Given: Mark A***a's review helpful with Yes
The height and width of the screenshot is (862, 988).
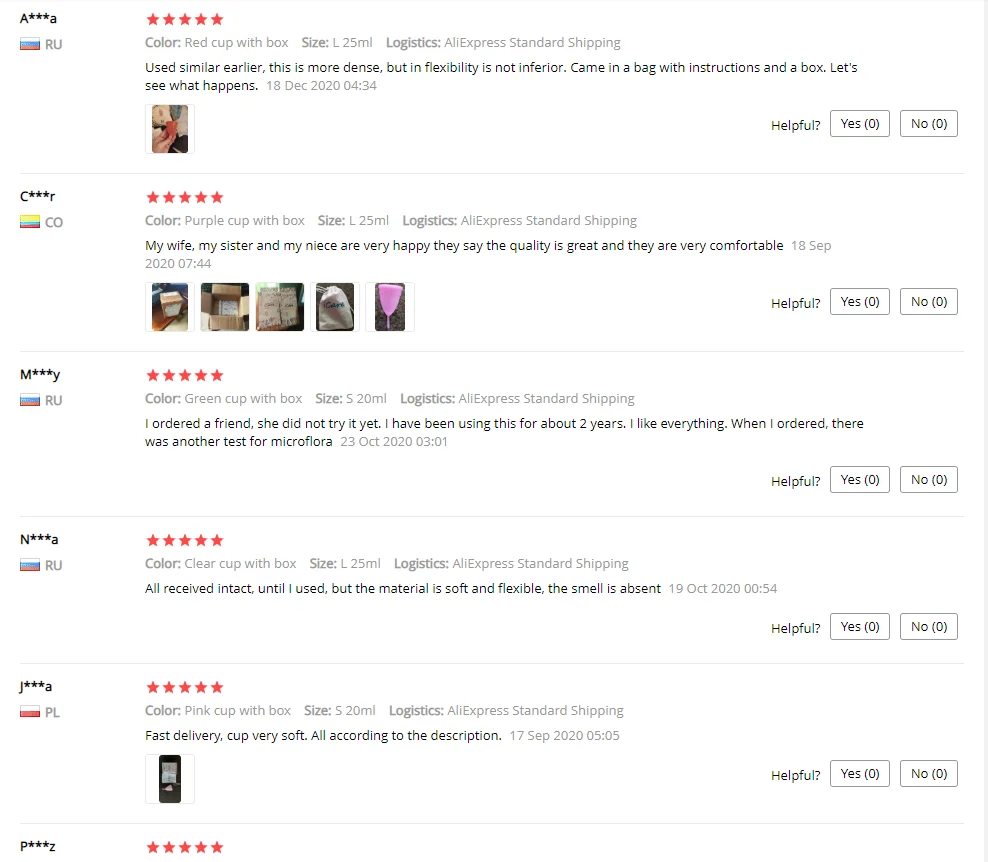Looking at the screenshot, I should [859, 124].
